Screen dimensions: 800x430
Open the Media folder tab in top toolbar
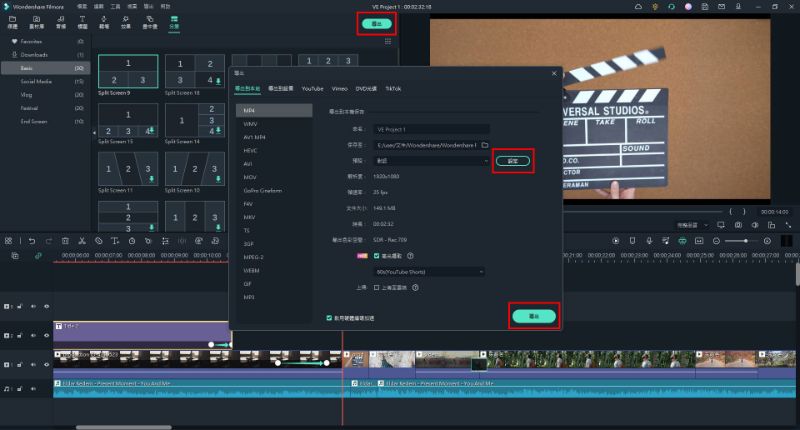tap(13, 22)
